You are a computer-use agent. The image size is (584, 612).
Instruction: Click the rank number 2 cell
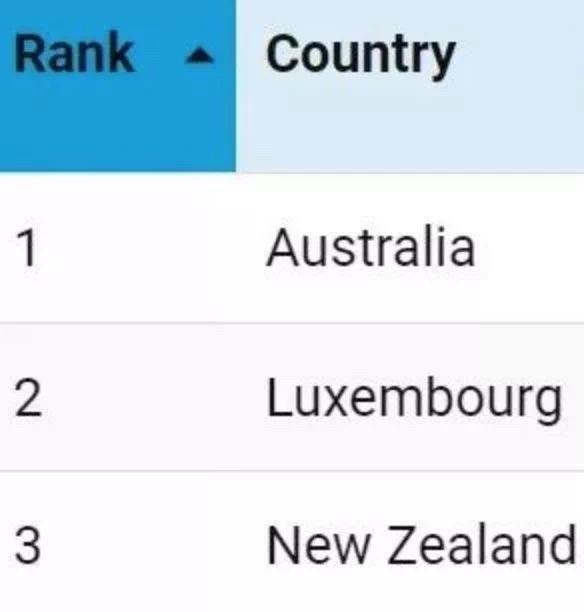[118, 397]
